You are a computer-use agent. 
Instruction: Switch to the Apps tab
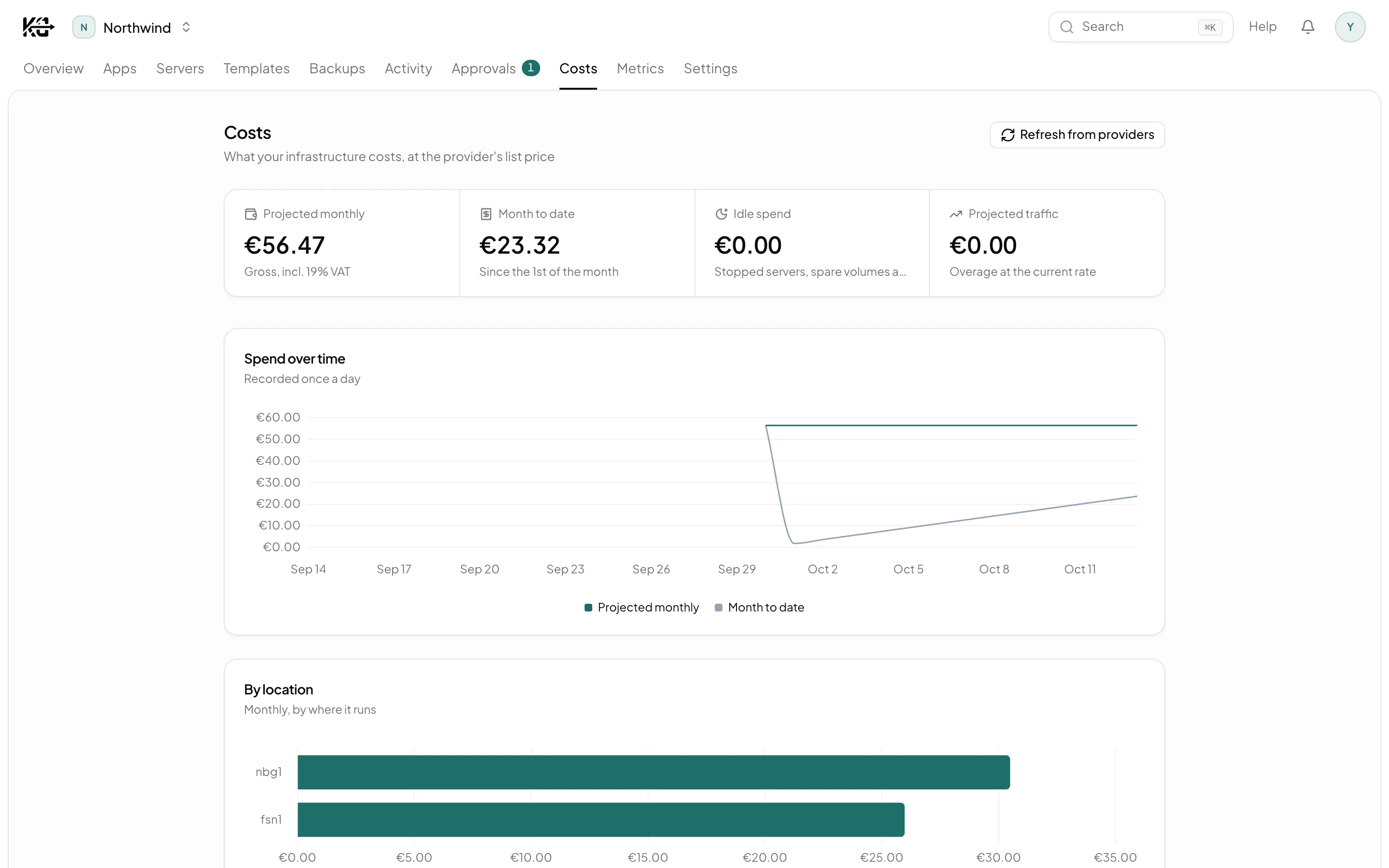point(120,68)
